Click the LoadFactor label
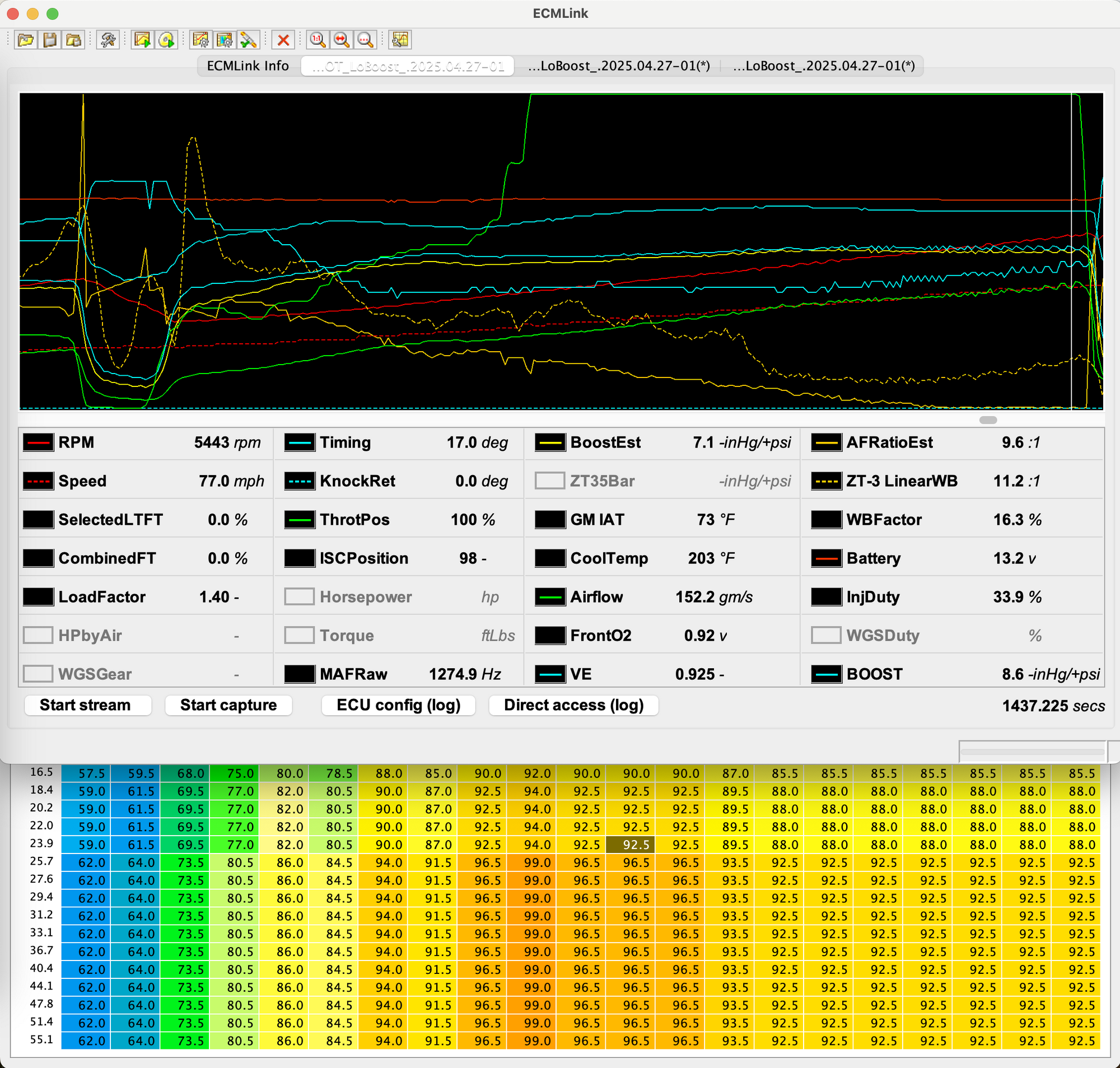 pos(102,596)
